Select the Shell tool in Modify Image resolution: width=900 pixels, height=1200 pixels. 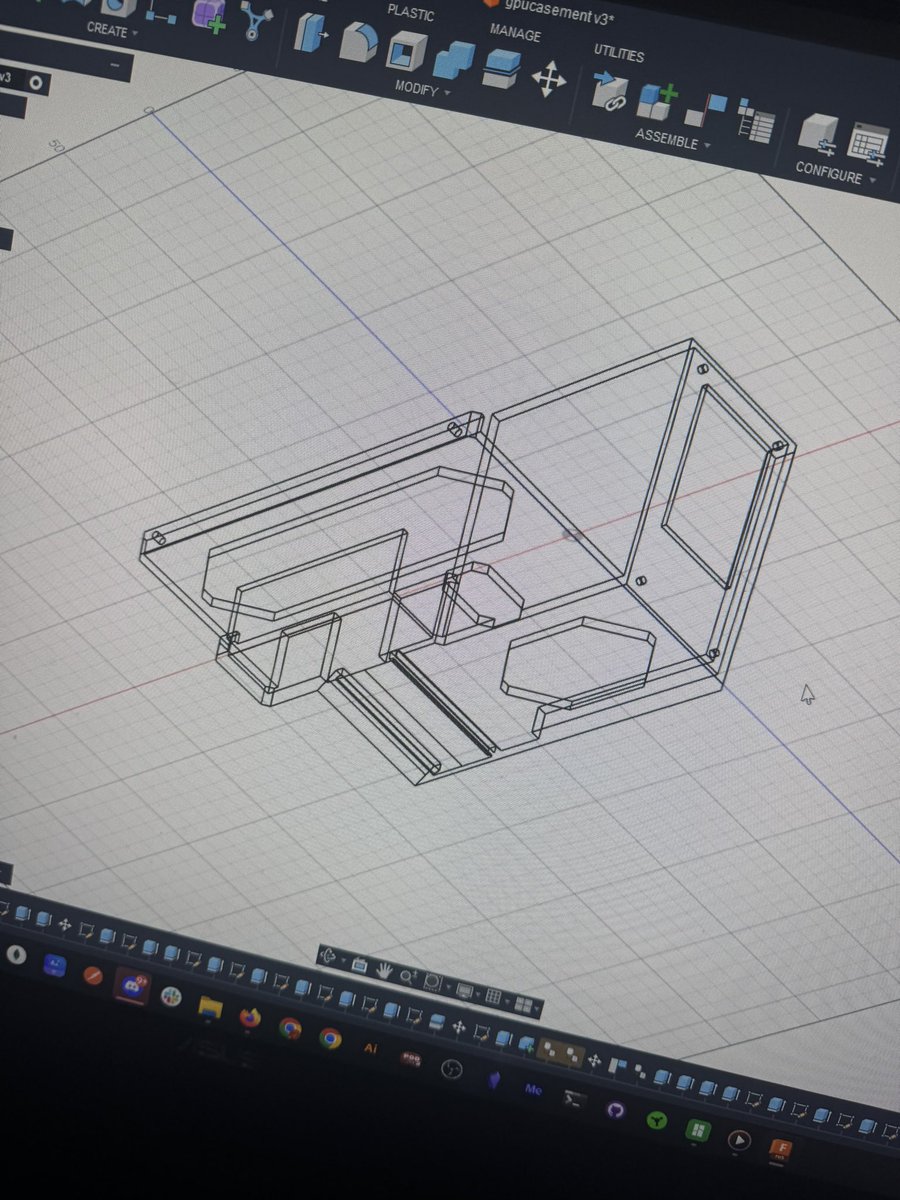point(407,50)
